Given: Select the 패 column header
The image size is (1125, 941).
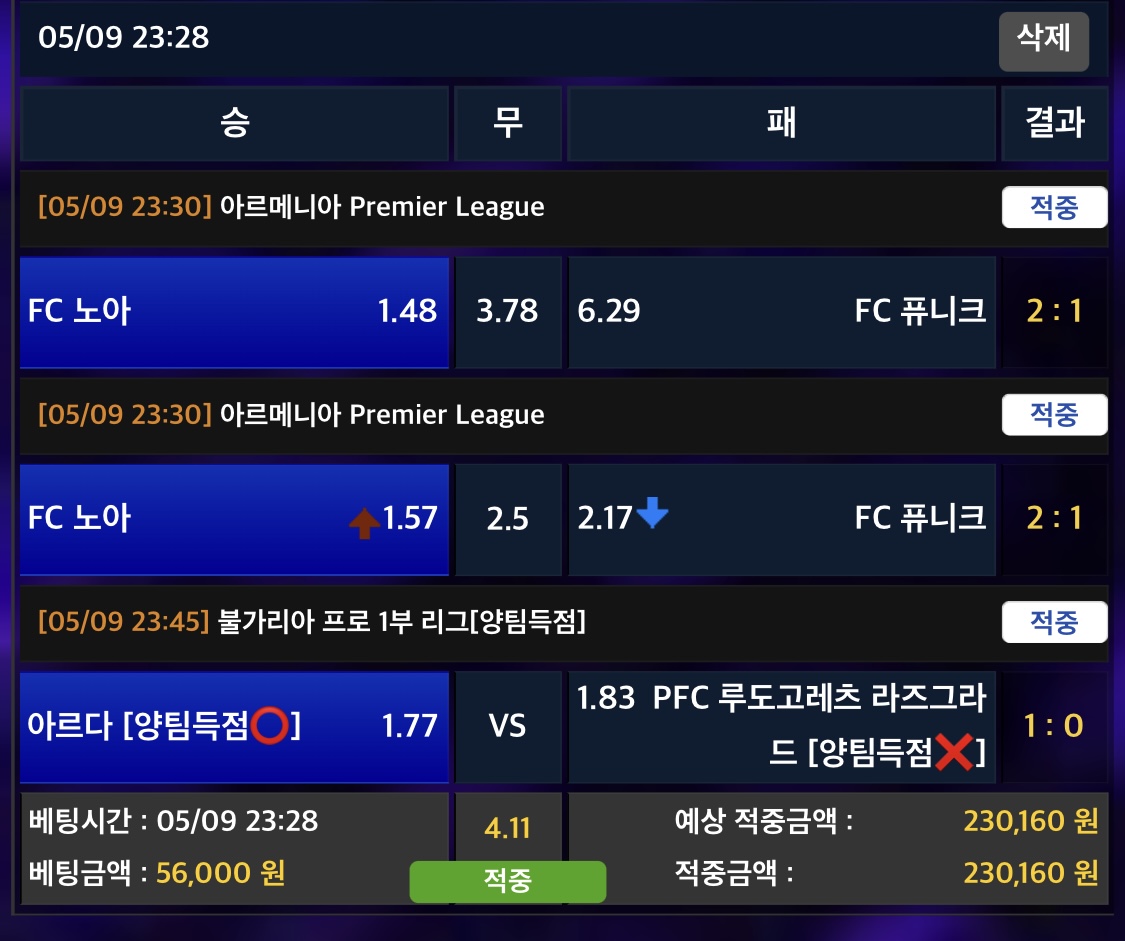Looking at the screenshot, I should [781, 123].
